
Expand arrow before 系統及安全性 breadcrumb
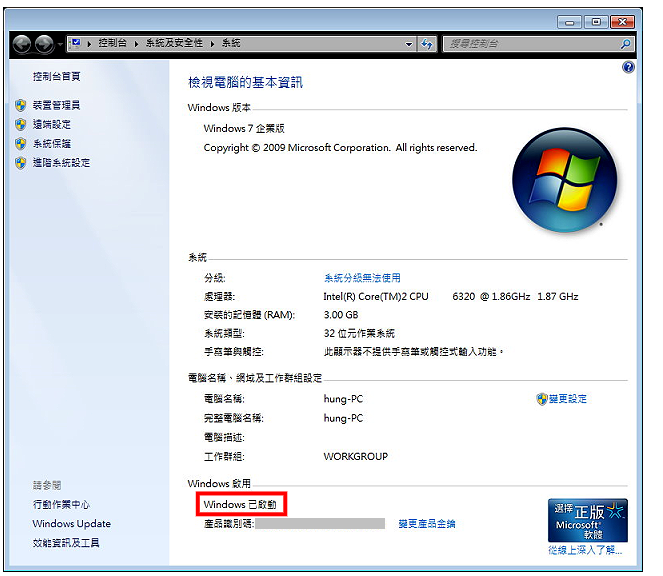137,44
